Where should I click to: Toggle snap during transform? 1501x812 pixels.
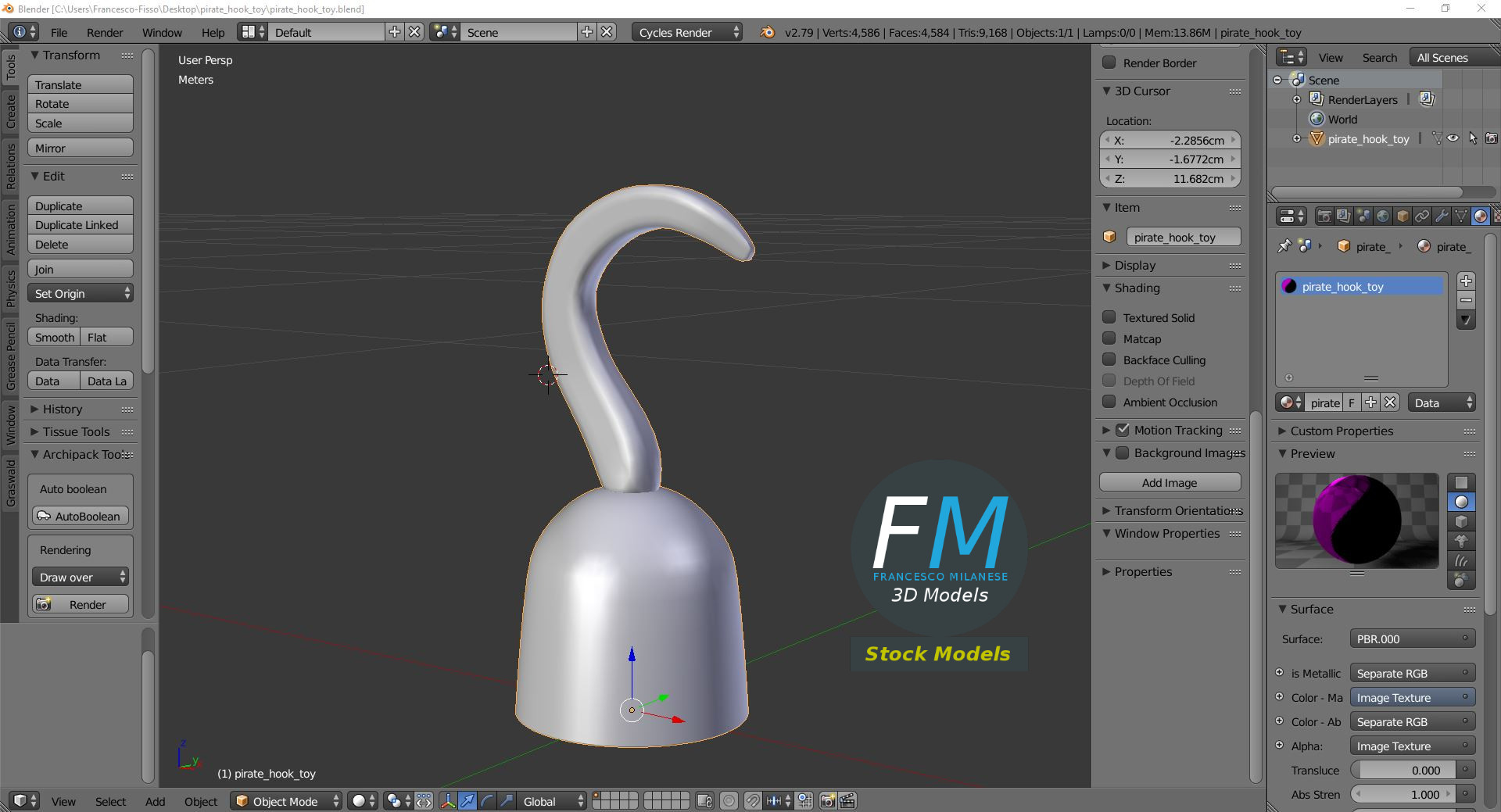752,801
